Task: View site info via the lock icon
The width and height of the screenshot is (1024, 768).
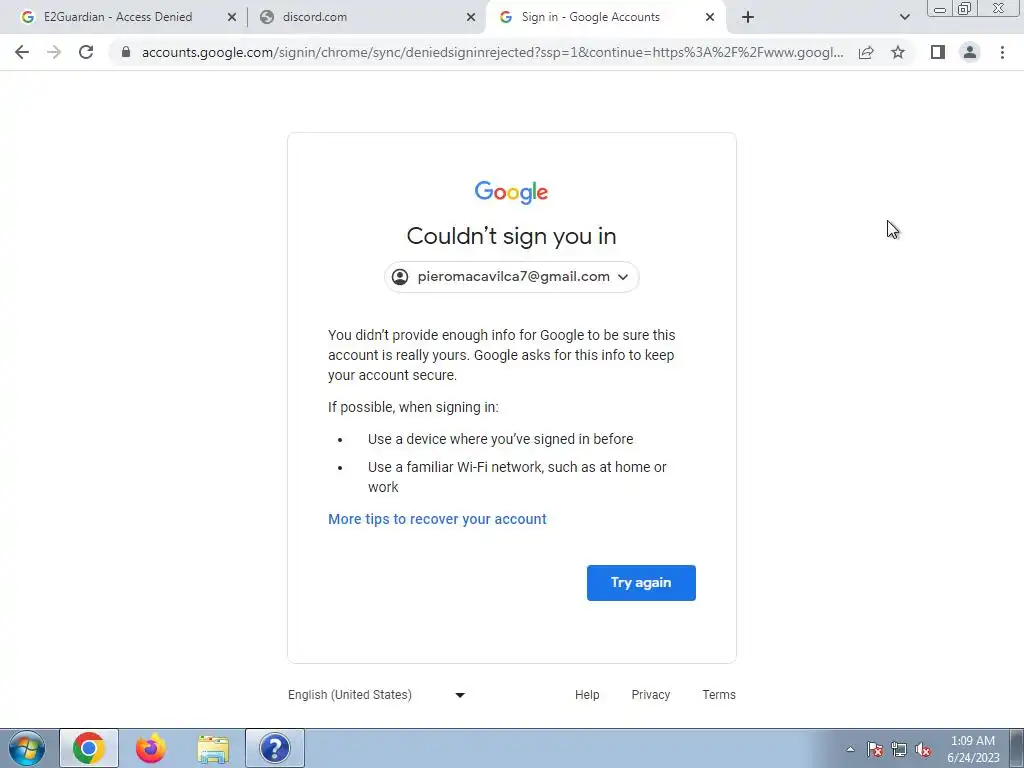Action: pos(126,52)
